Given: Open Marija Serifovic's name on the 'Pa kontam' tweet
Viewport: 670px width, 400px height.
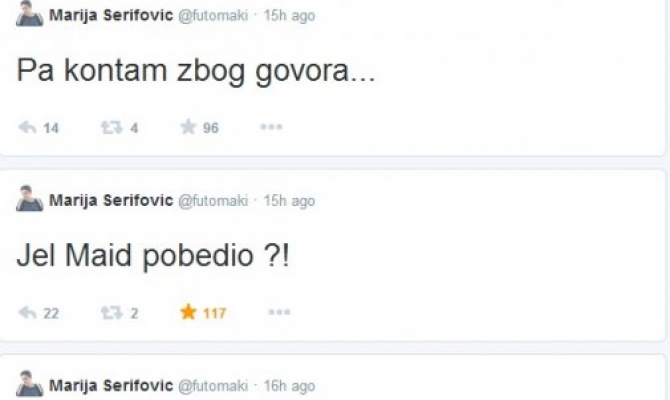Looking at the screenshot, I should 111,16.
